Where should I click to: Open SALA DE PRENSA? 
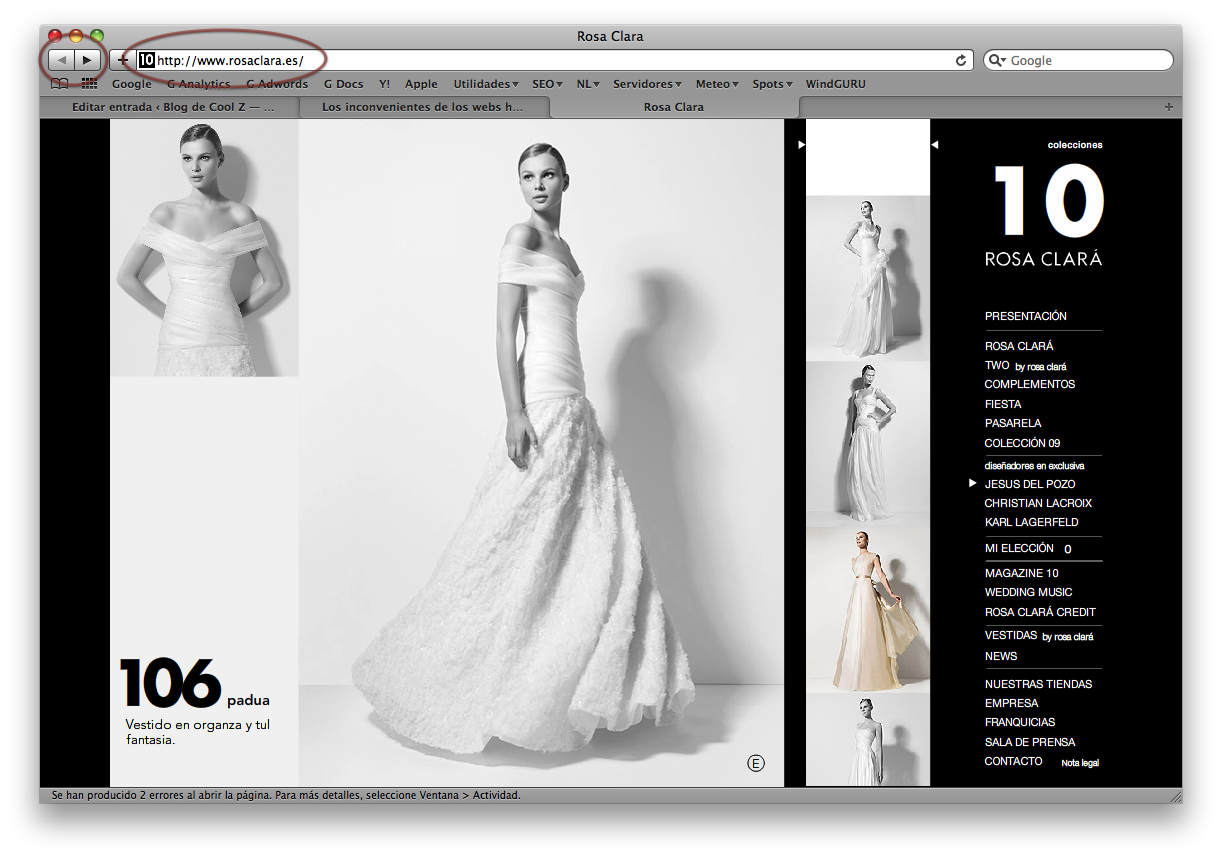pos(1030,742)
